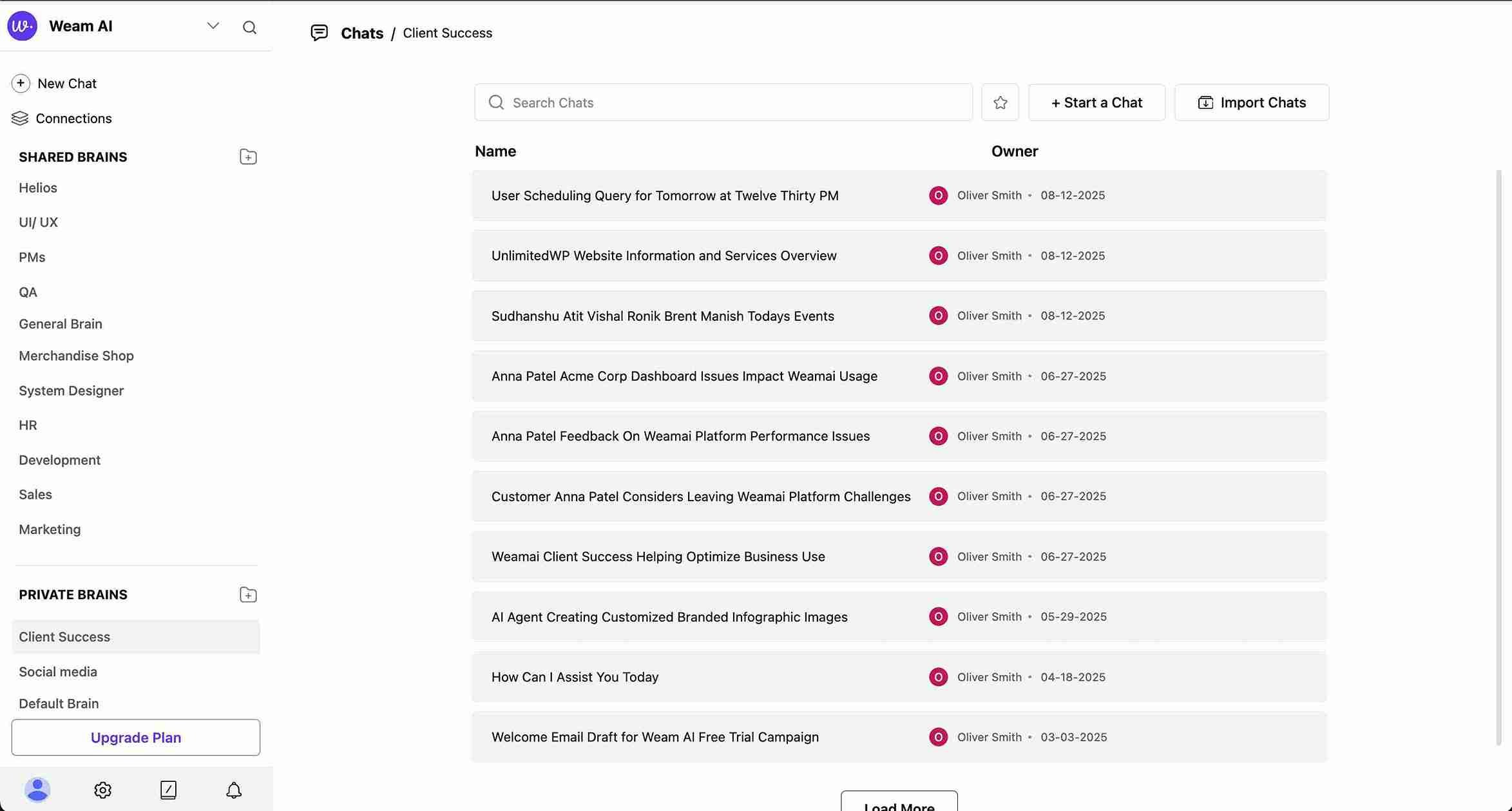Add a new shared brain folder
The image size is (1512, 811).
click(x=248, y=157)
